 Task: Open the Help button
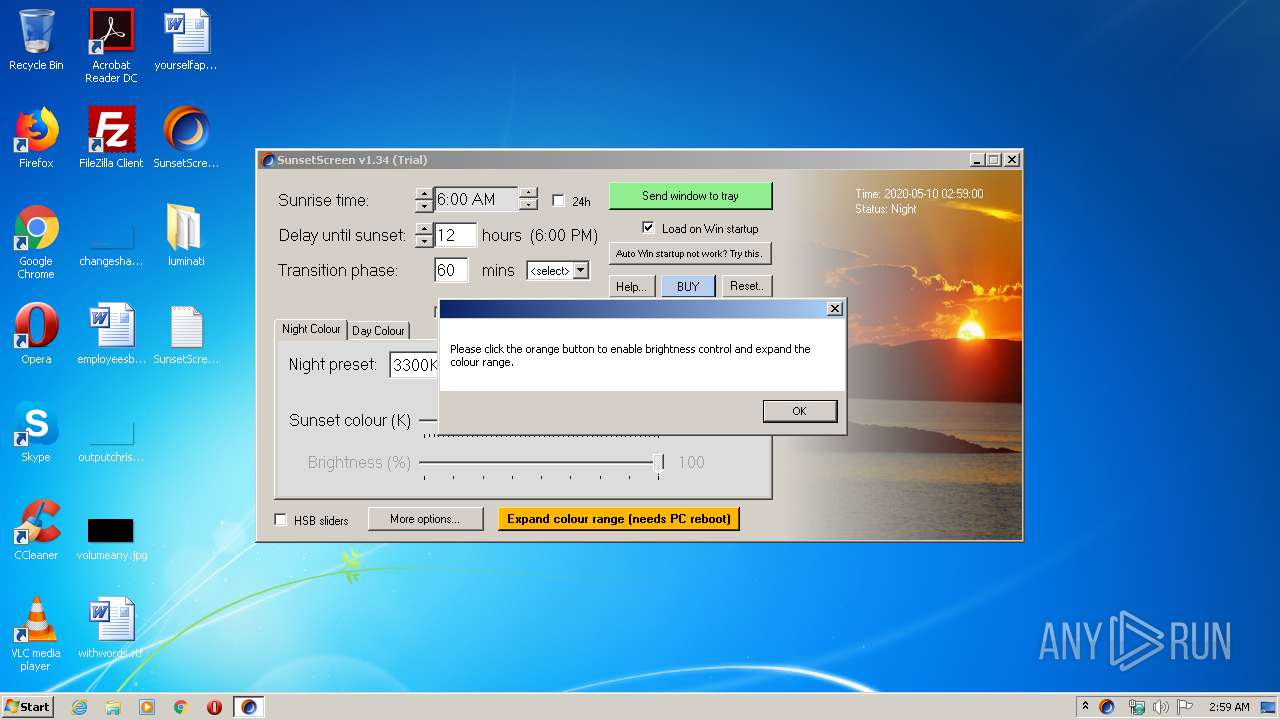click(631, 286)
